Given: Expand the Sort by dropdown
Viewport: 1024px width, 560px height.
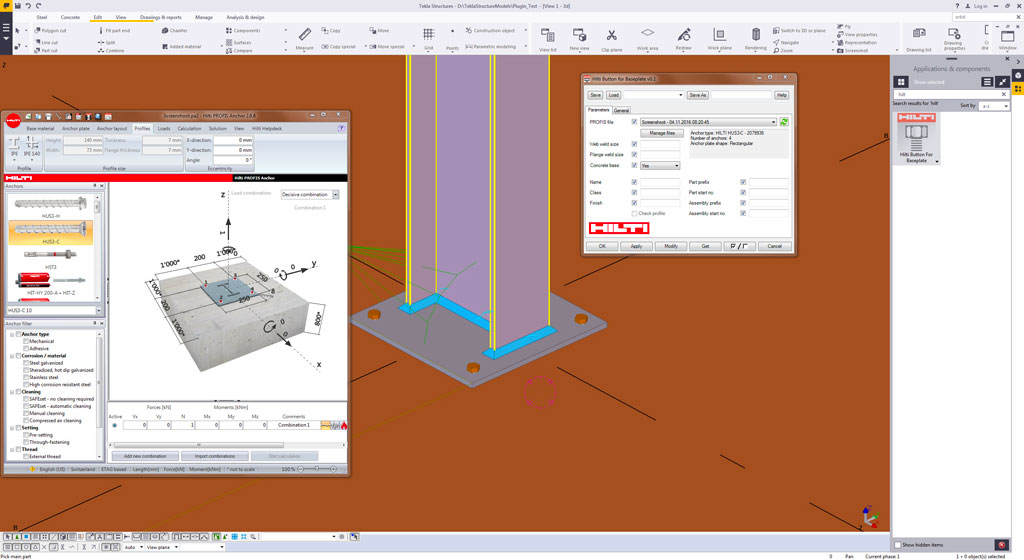Looking at the screenshot, I should pyautogui.click(x=995, y=105).
